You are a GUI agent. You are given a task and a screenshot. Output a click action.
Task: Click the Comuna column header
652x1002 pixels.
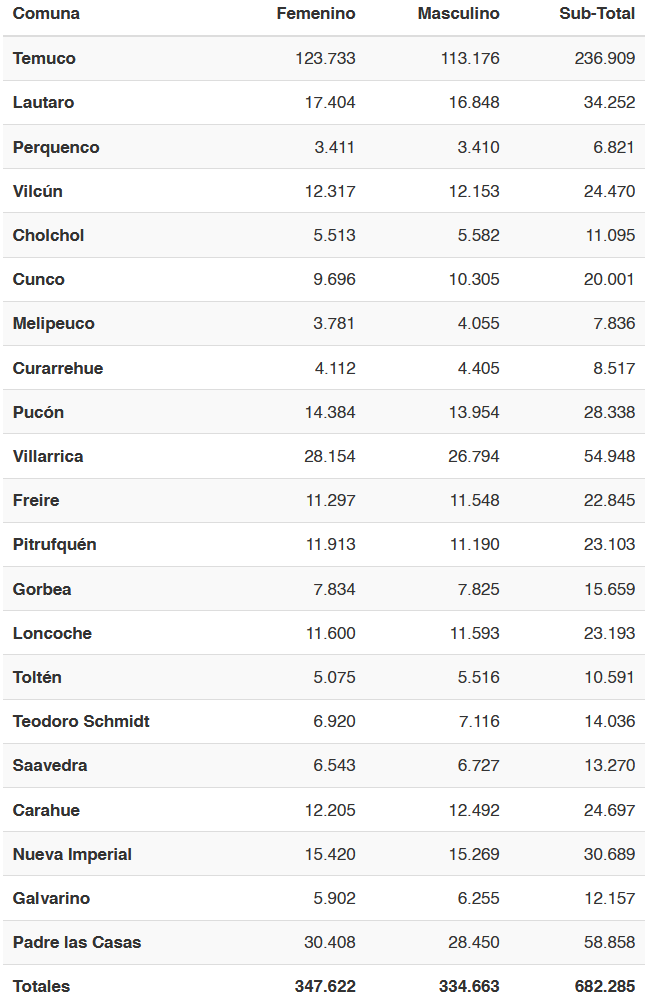click(46, 13)
